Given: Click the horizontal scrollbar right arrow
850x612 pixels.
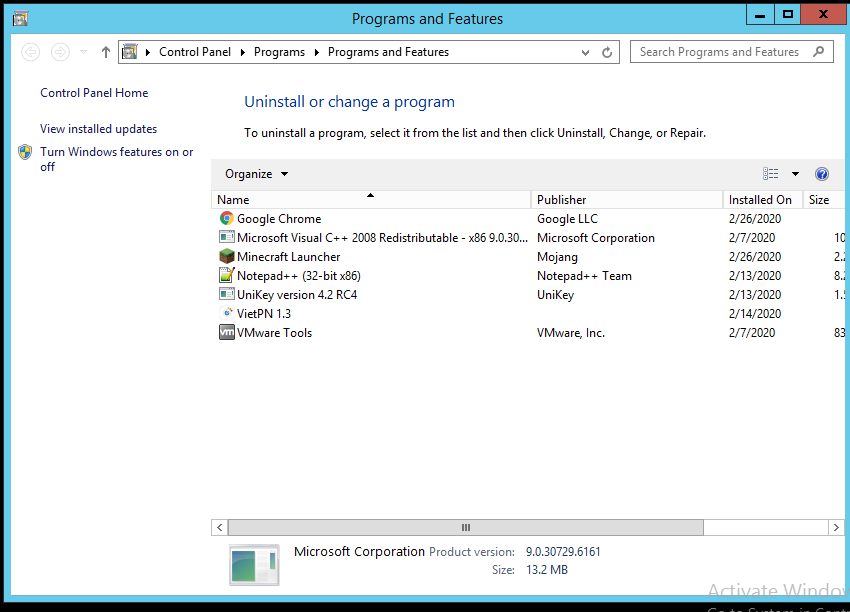Looking at the screenshot, I should pos(836,527).
